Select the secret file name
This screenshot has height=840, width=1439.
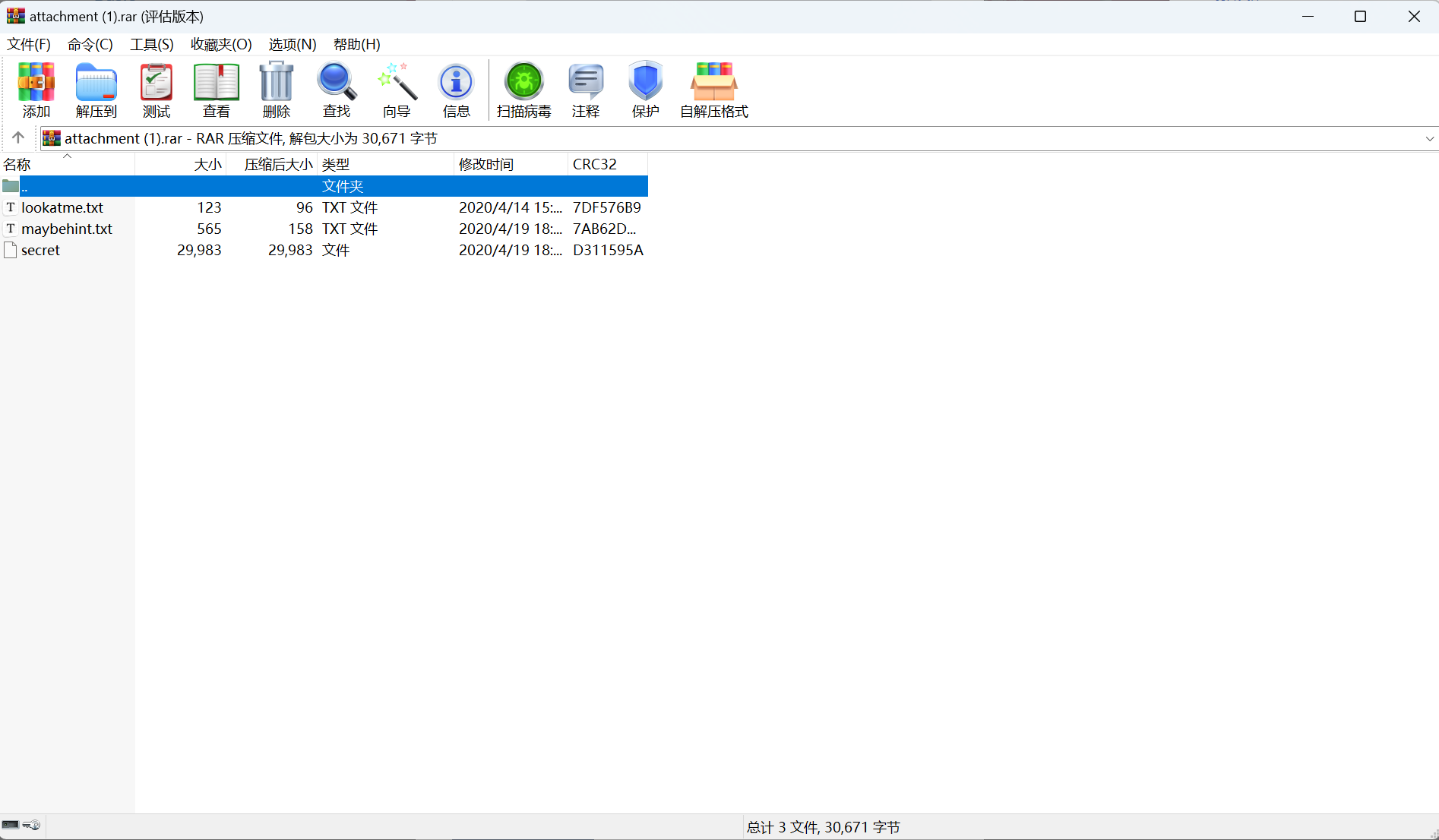pos(40,250)
